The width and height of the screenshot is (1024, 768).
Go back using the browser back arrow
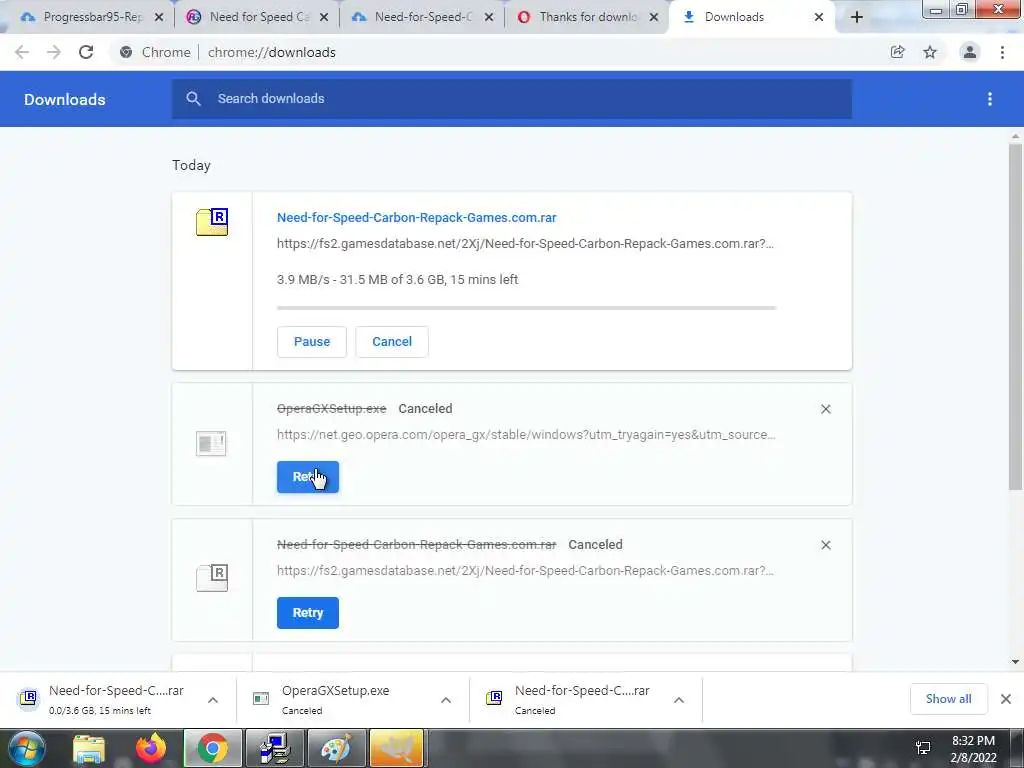[x=22, y=52]
